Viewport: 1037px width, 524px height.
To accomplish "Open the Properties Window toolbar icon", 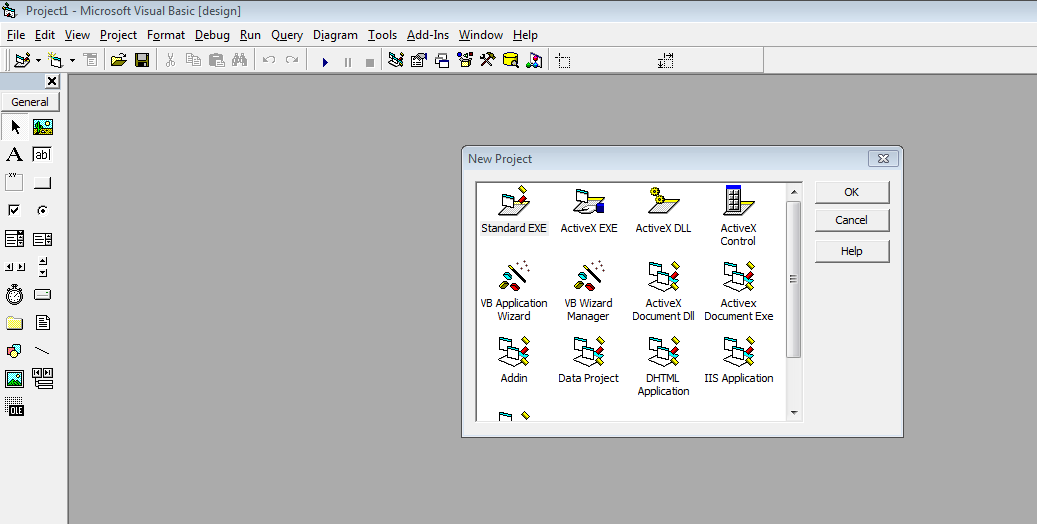I will [419, 61].
